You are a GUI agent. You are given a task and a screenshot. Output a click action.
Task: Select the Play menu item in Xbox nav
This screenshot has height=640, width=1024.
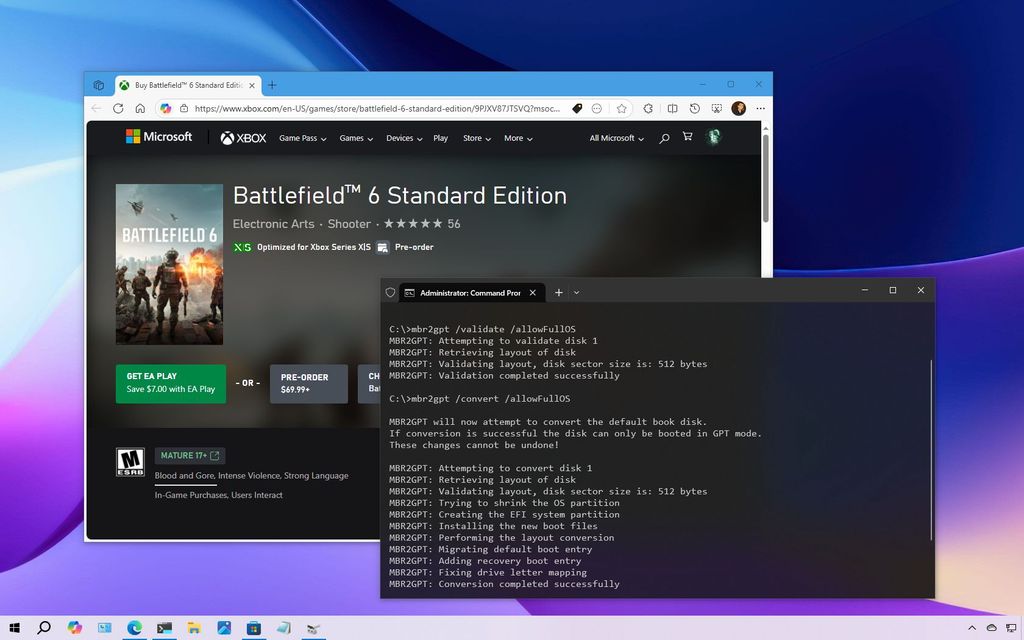coord(440,138)
